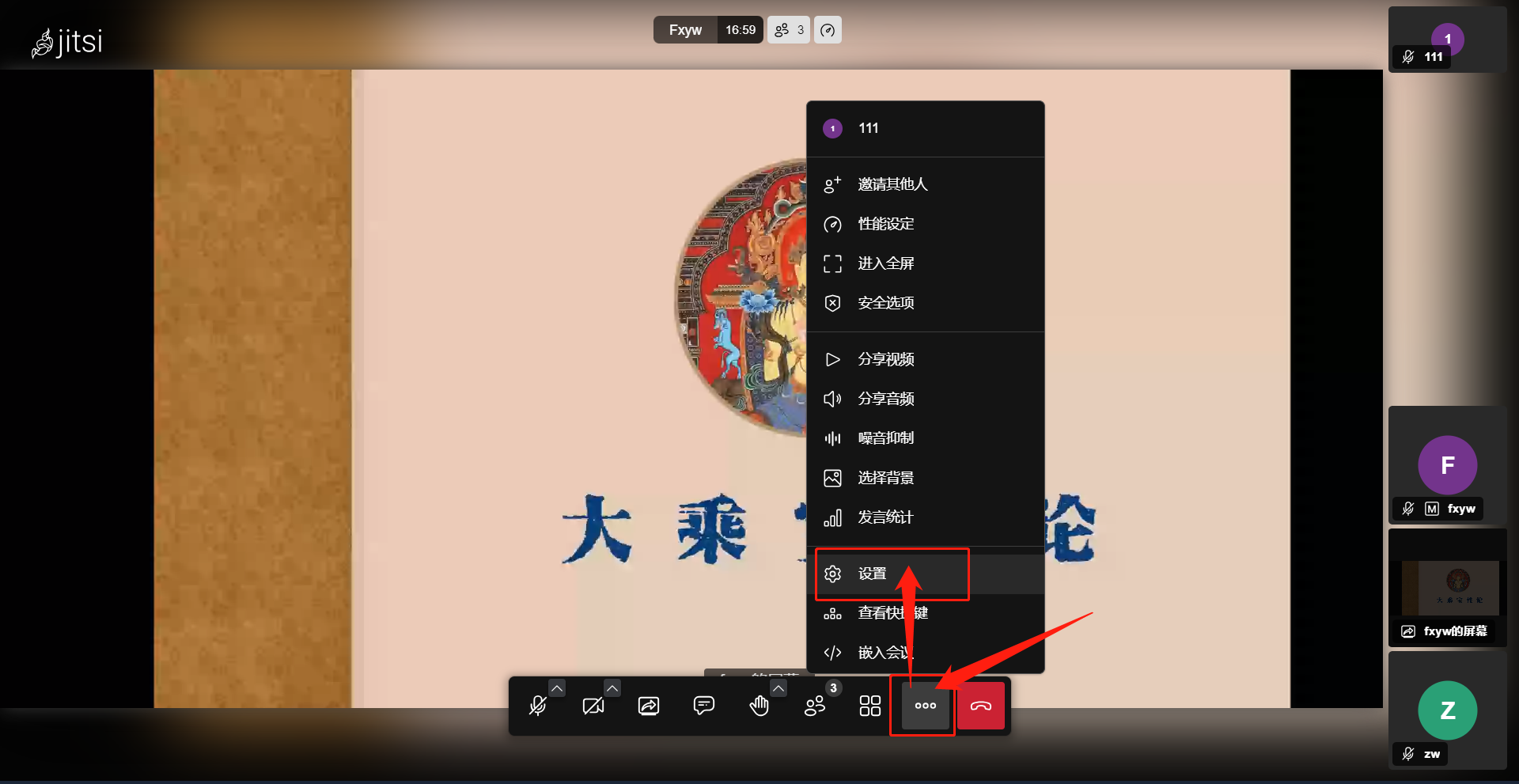
Task: Click the more actions three-dot button
Action: click(925, 706)
